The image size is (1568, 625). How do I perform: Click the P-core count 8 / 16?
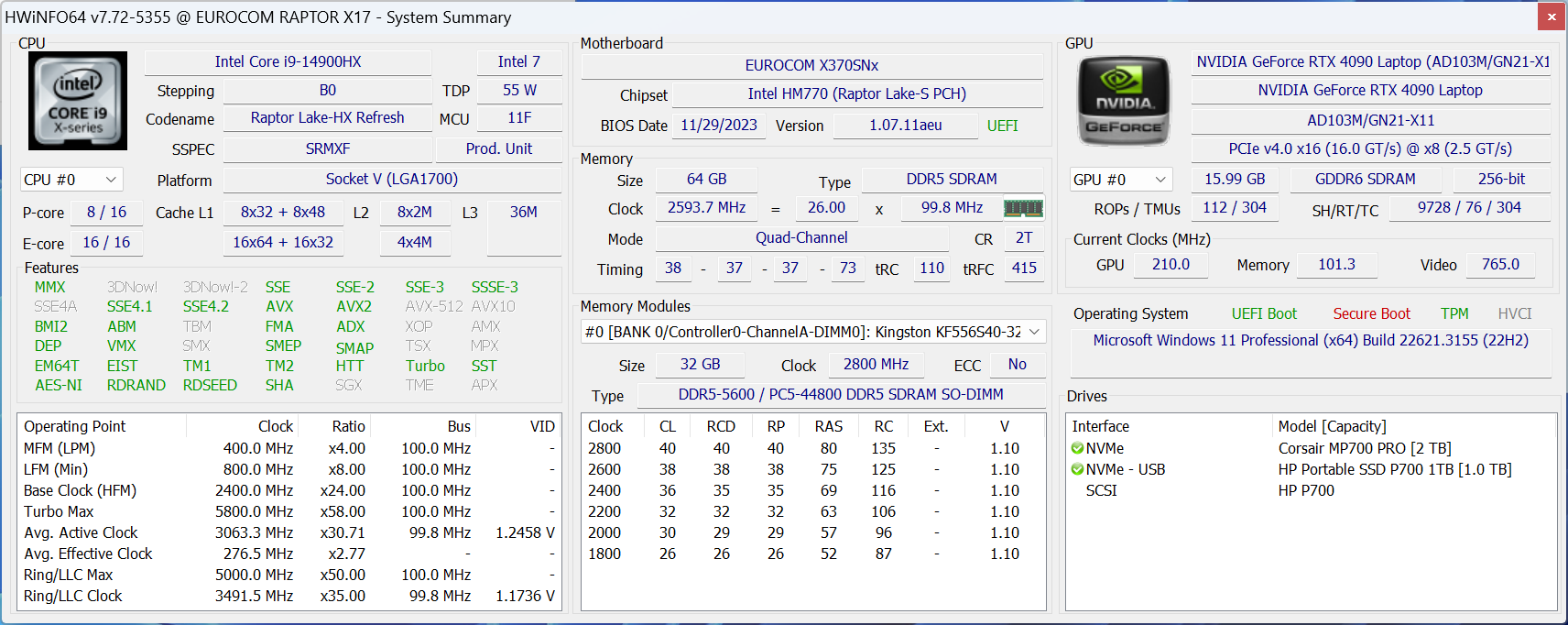pyautogui.click(x=106, y=212)
